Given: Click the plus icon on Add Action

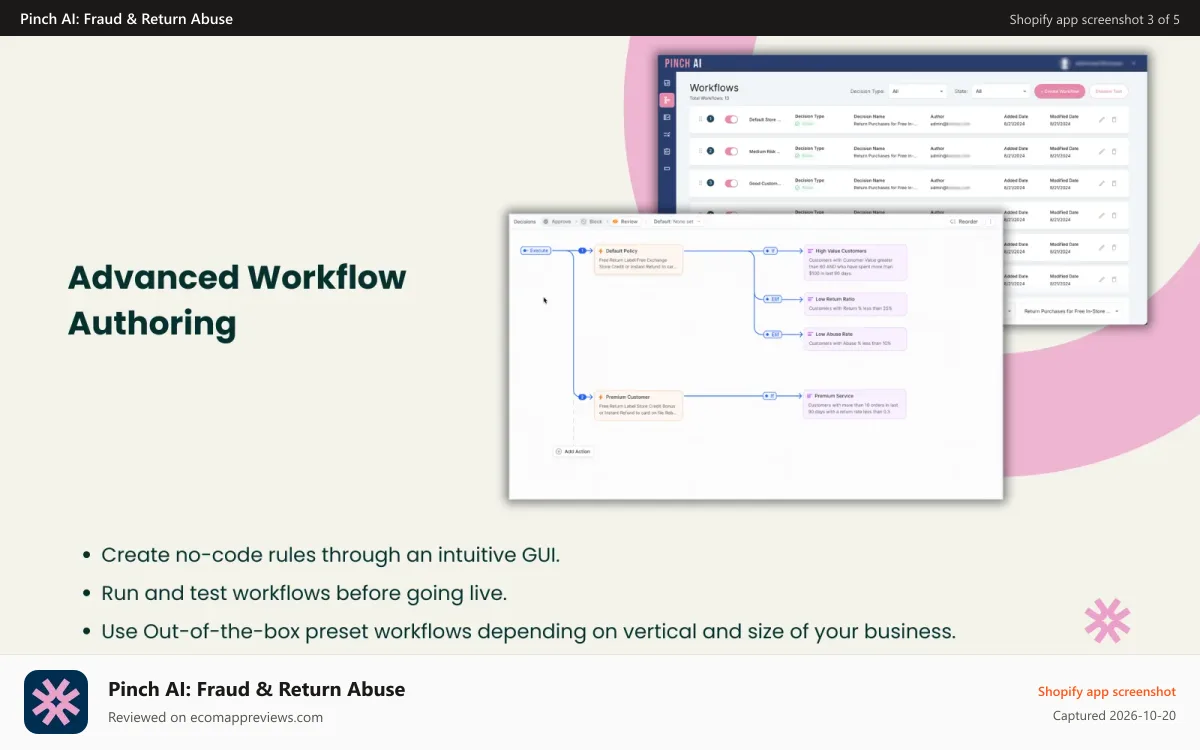Looking at the screenshot, I should click(559, 452).
